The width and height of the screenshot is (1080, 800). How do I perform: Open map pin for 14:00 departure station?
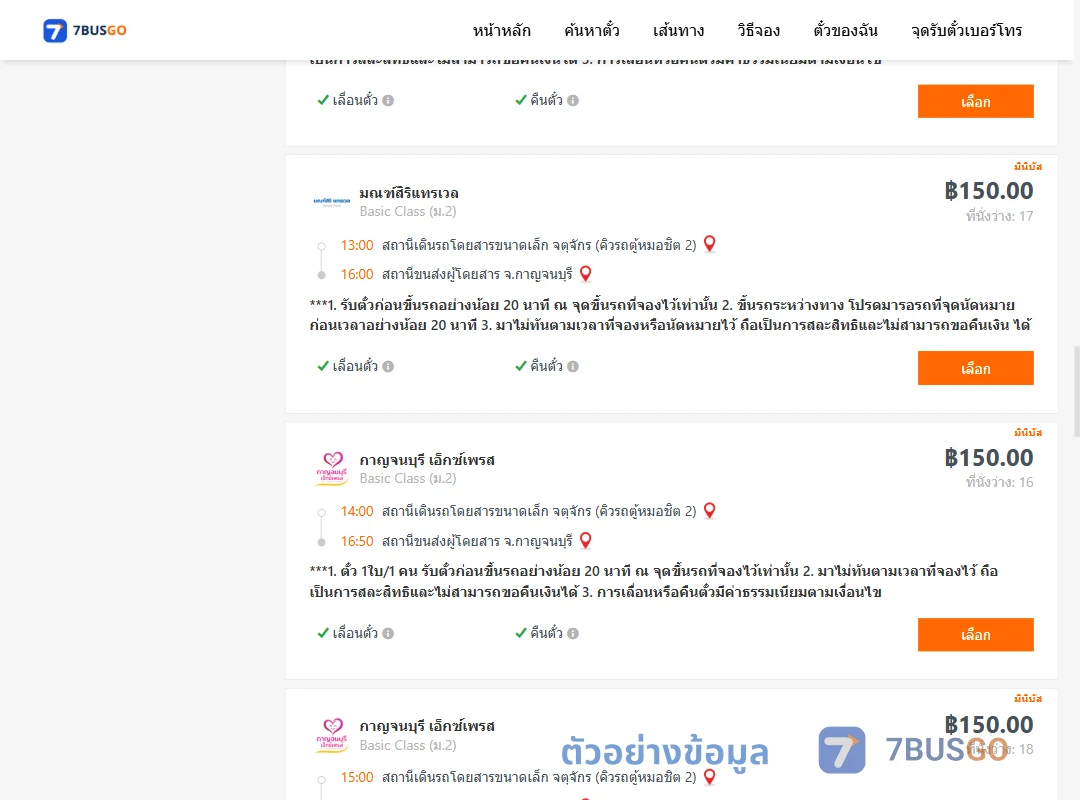coord(709,511)
